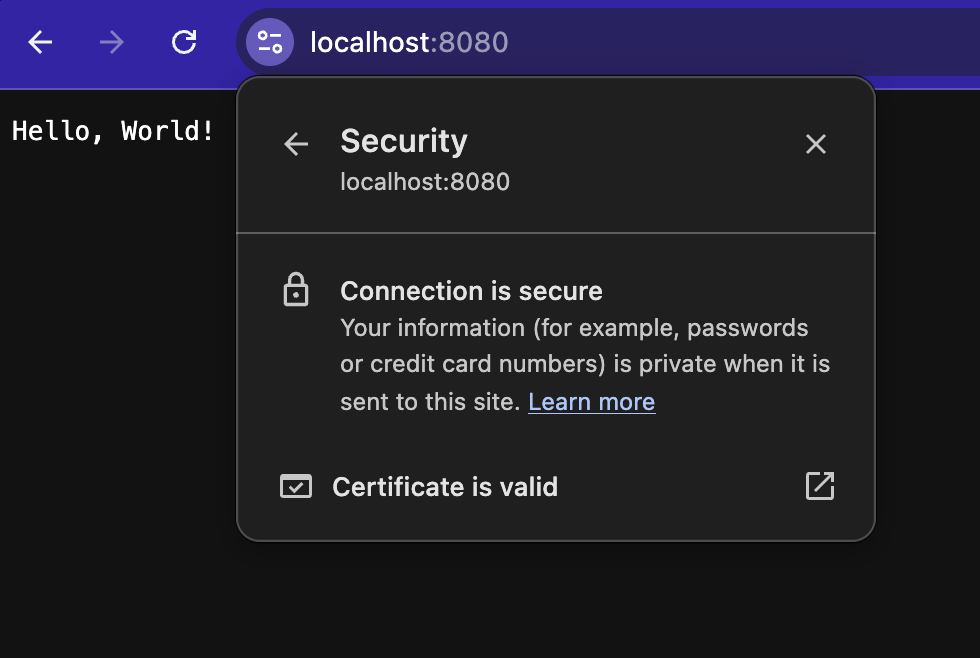Reload the current page

[184, 42]
